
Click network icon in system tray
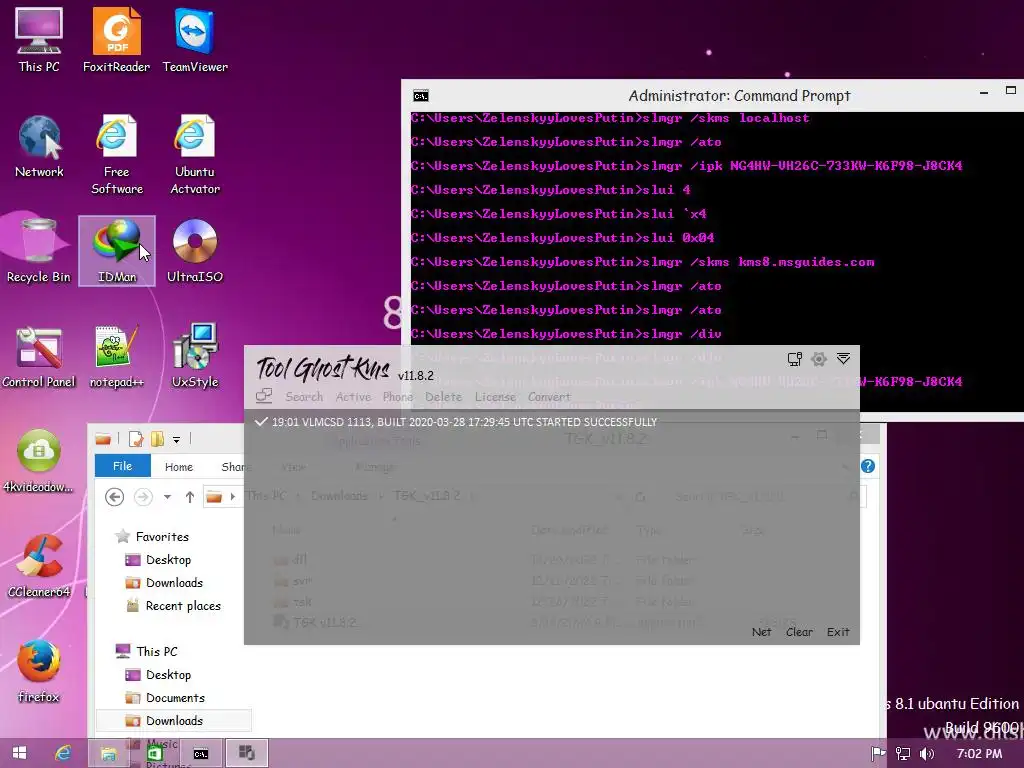pyautogui.click(x=903, y=754)
